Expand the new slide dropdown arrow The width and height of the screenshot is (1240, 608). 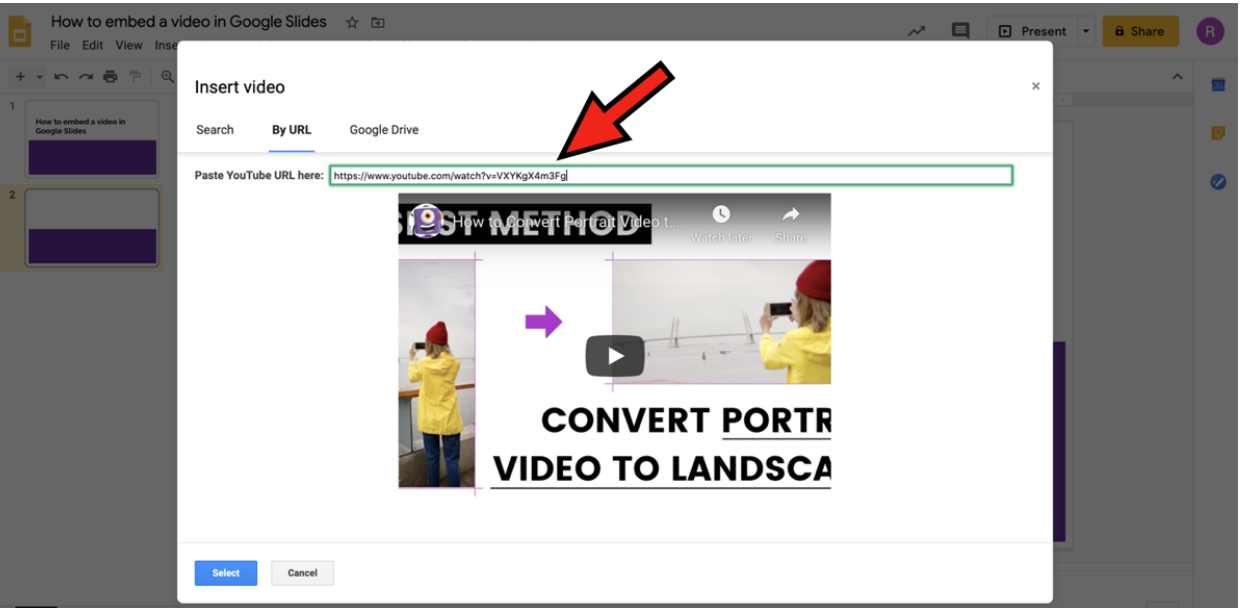pos(40,76)
